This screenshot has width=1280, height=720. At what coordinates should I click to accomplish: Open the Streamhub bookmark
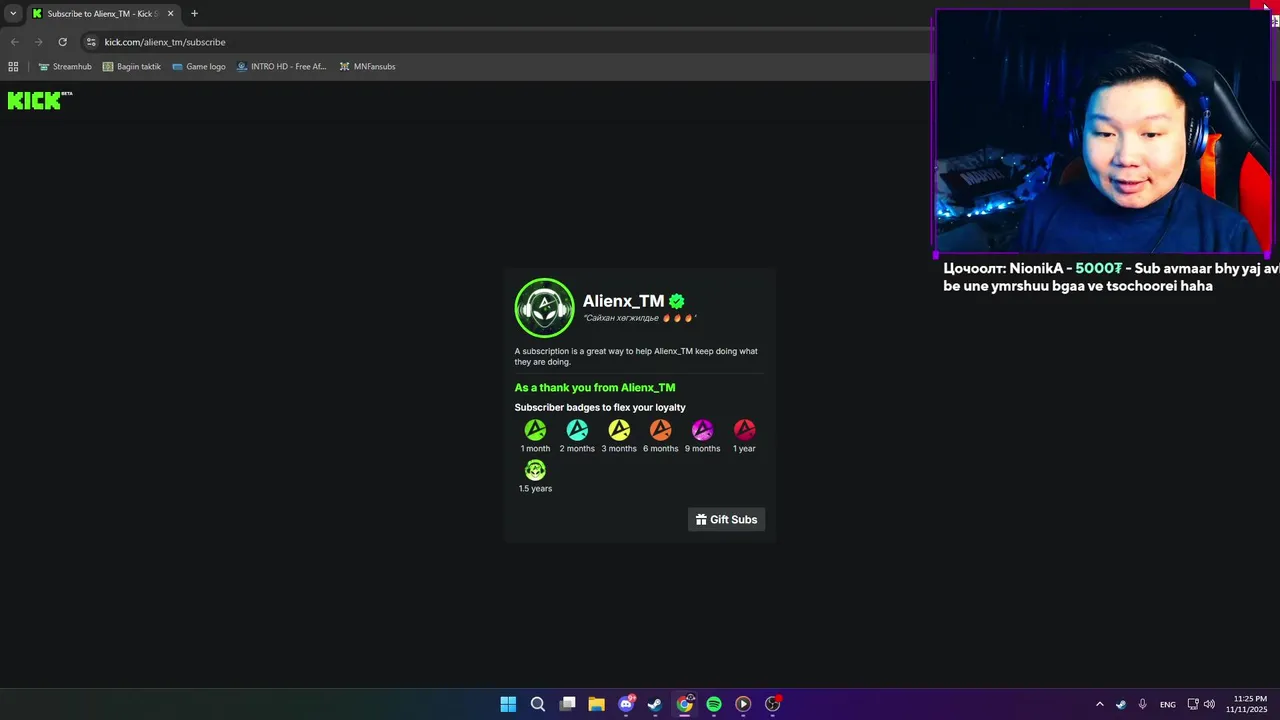[x=65, y=67]
